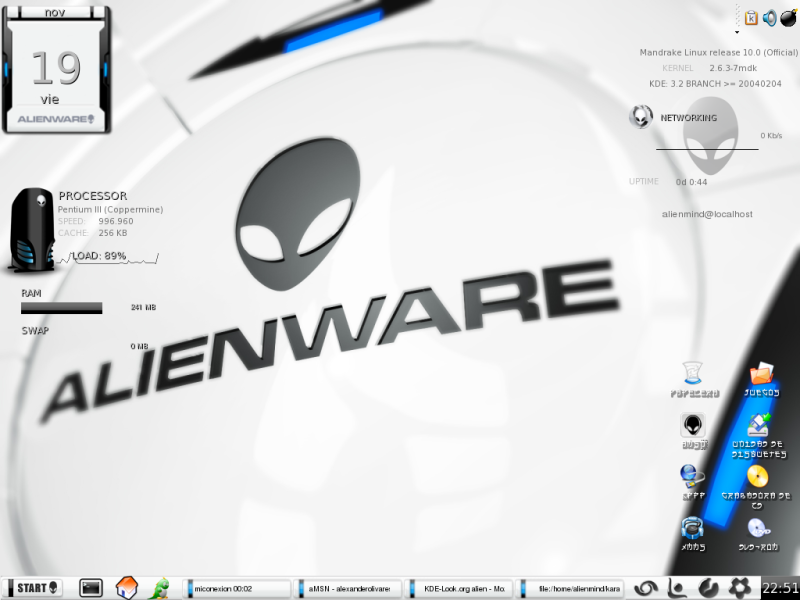Open the home folder house icon
800x600 pixels.
point(127,588)
